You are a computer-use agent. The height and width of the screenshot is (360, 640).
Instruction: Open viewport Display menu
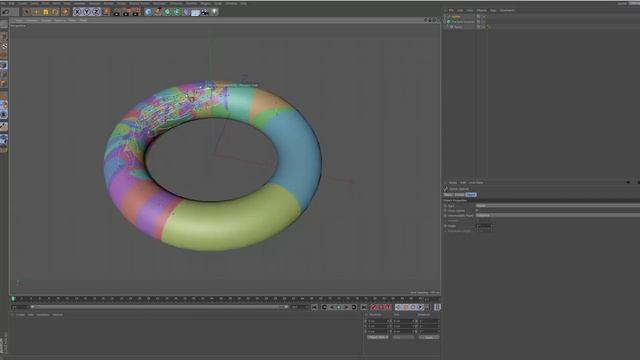(x=46, y=20)
